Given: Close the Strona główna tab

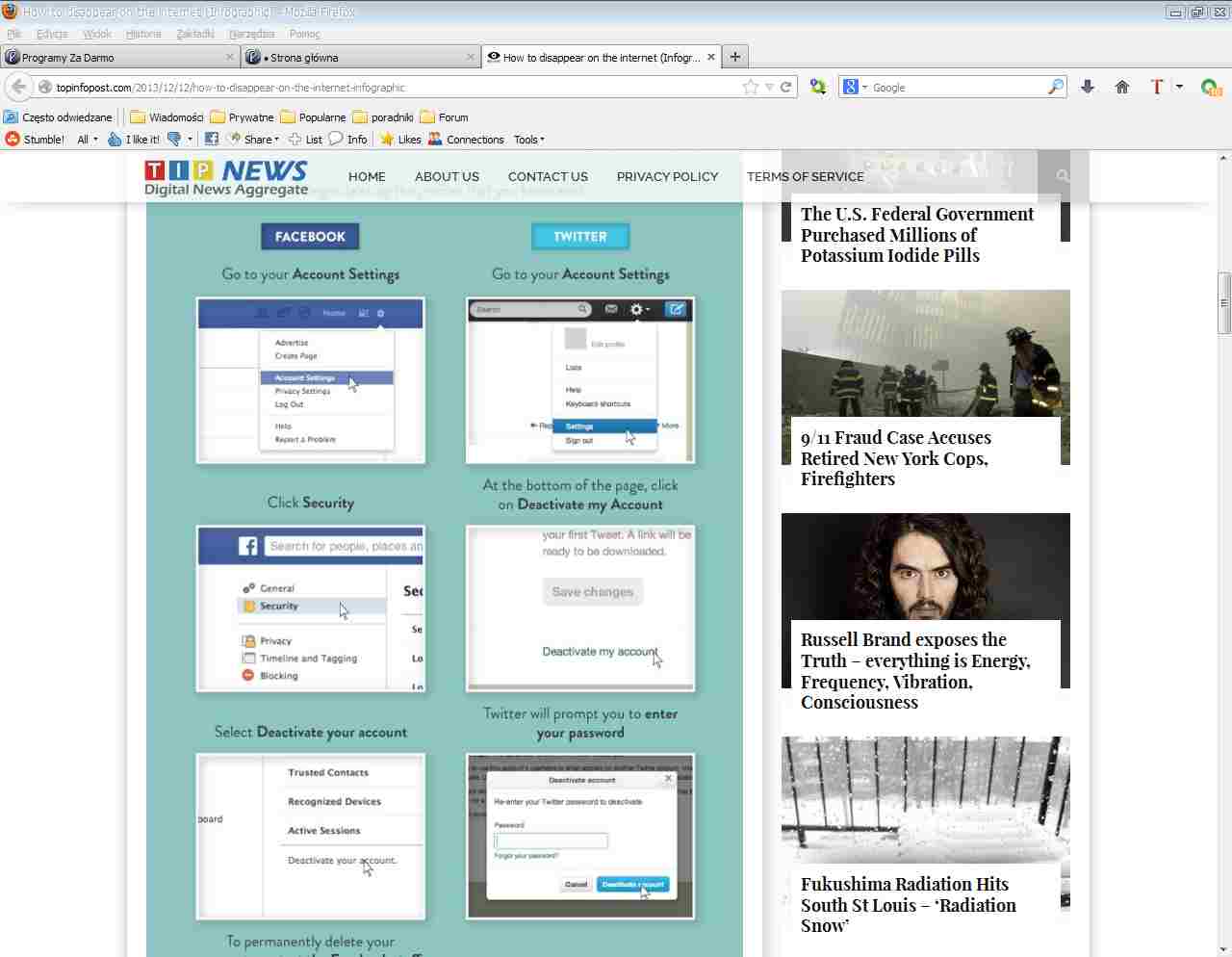Looking at the screenshot, I should (471, 57).
